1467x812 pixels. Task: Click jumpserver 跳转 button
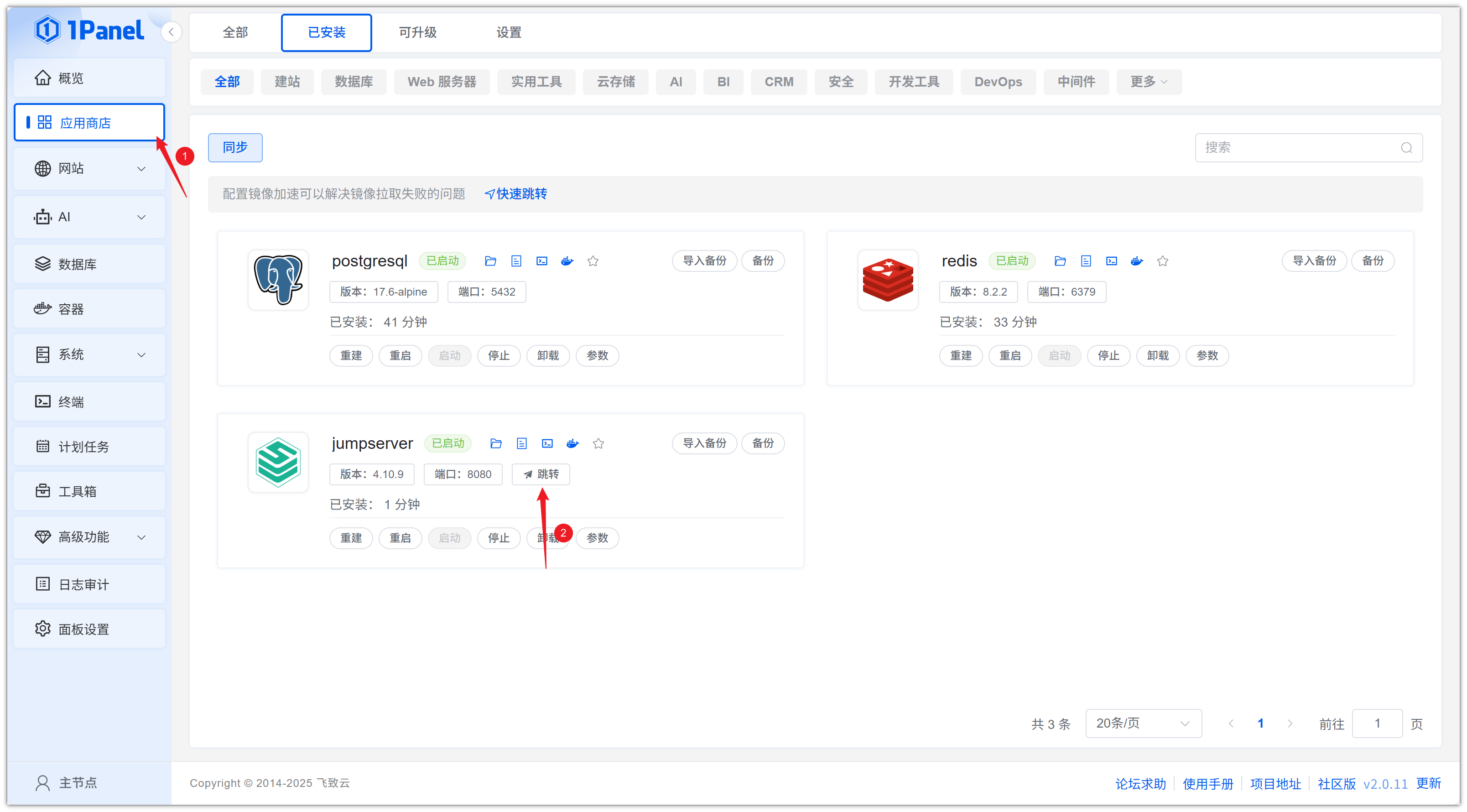tap(541, 474)
